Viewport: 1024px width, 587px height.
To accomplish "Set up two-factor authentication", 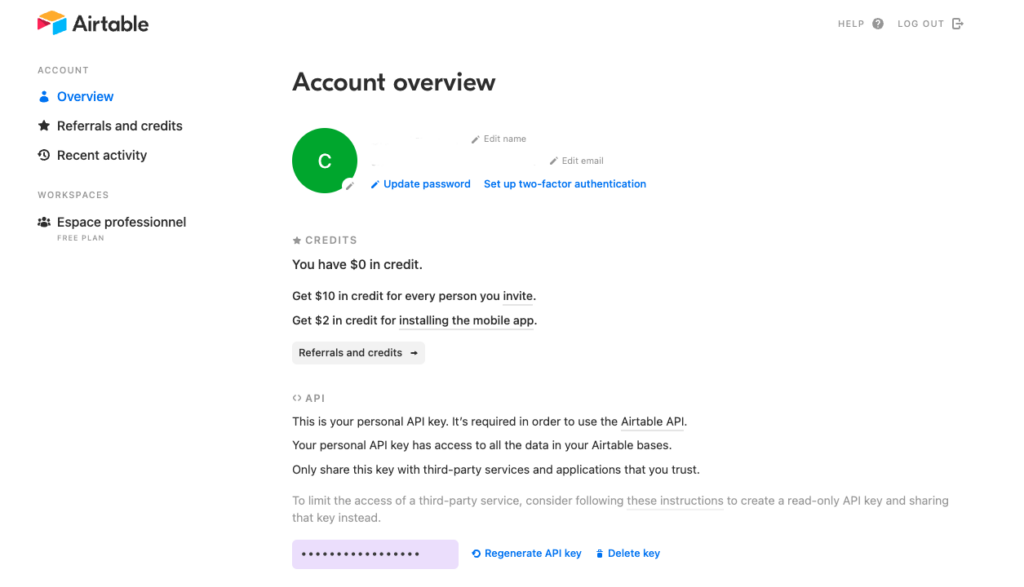I will (x=565, y=184).
